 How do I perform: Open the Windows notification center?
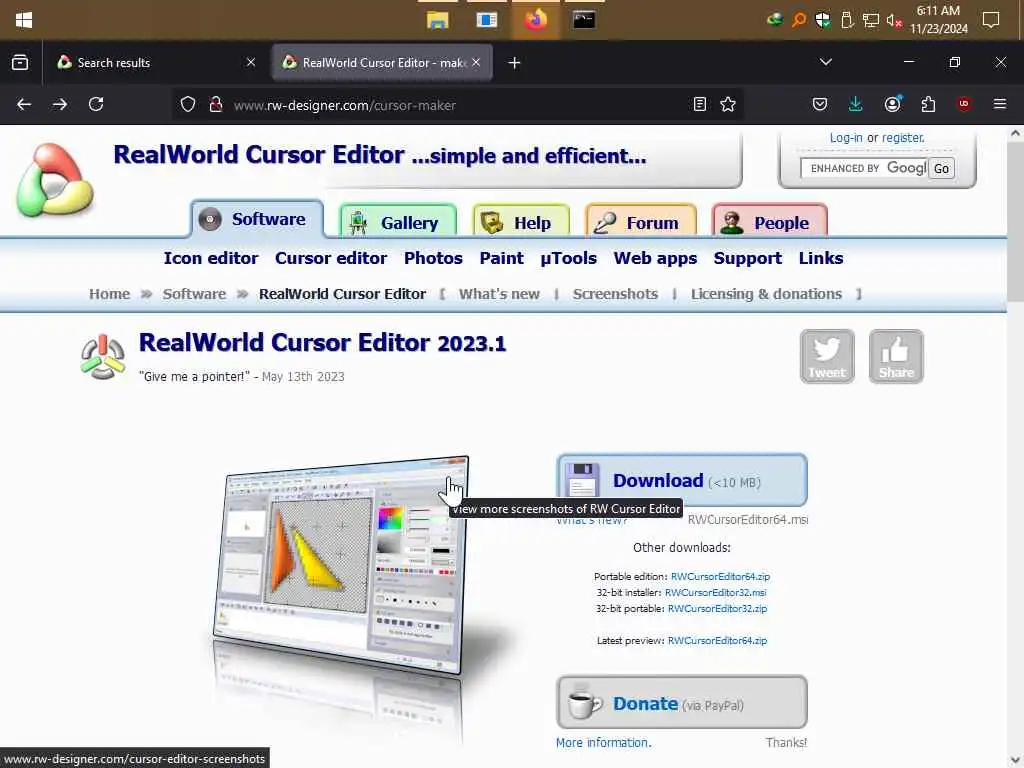click(x=991, y=20)
